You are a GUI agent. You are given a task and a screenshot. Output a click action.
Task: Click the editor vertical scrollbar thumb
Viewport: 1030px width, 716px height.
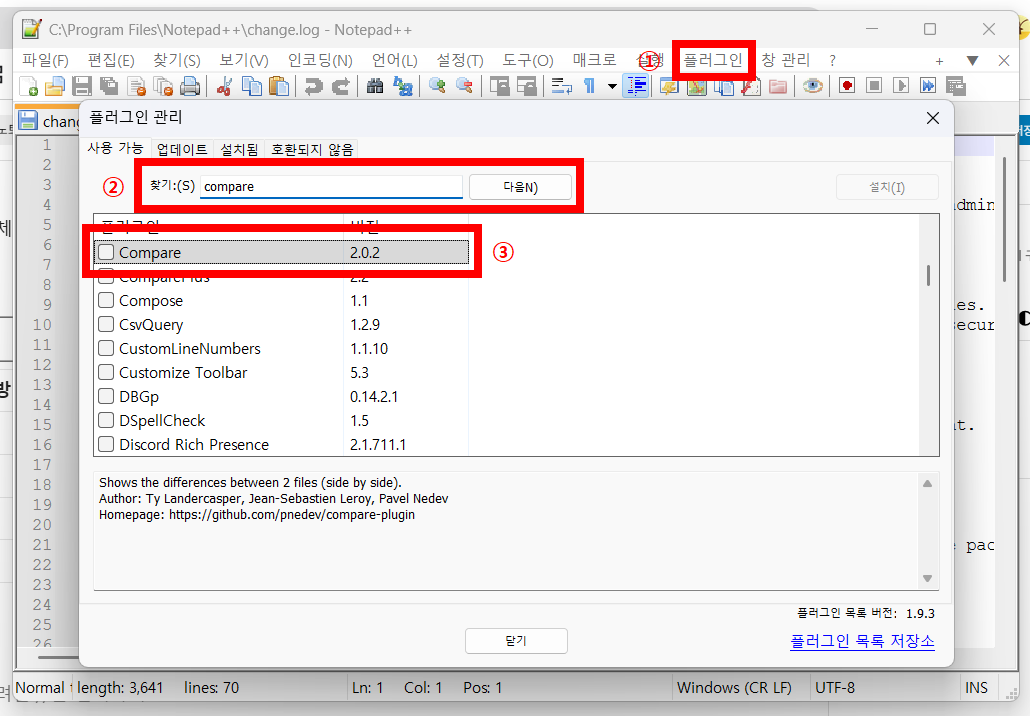pos(1004,219)
